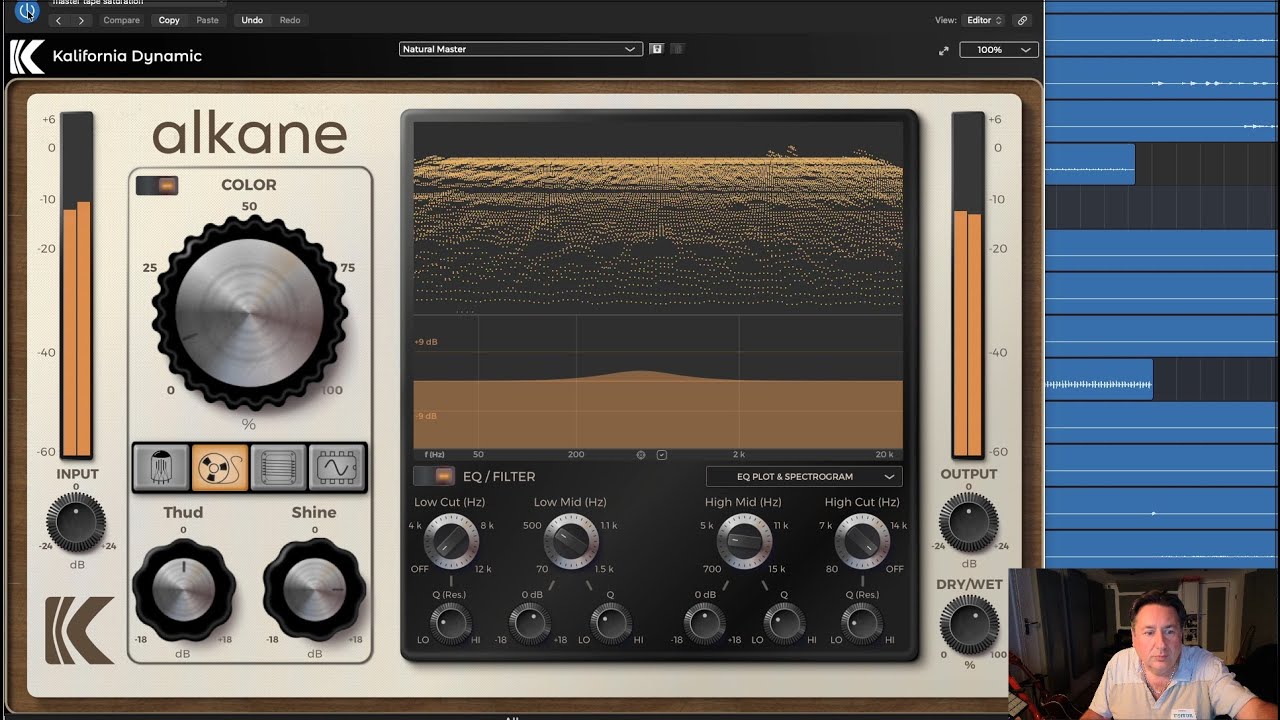Viewport: 1280px width, 720px height.
Task: Click the 'DRY/WET' label
Action: point(969,585)
